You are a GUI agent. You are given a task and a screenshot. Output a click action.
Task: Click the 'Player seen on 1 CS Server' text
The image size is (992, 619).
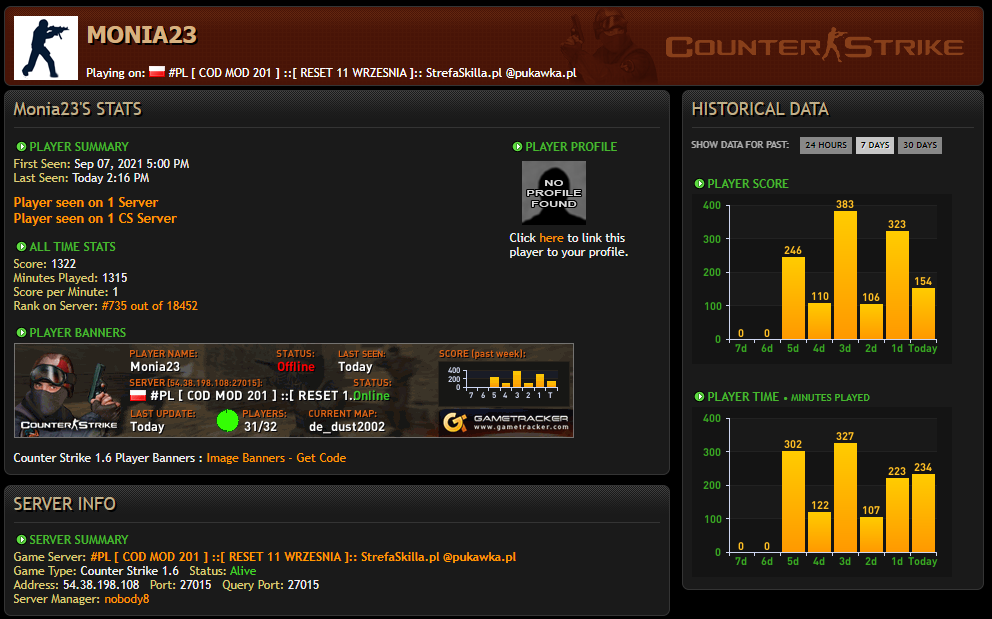coord(95,218)
